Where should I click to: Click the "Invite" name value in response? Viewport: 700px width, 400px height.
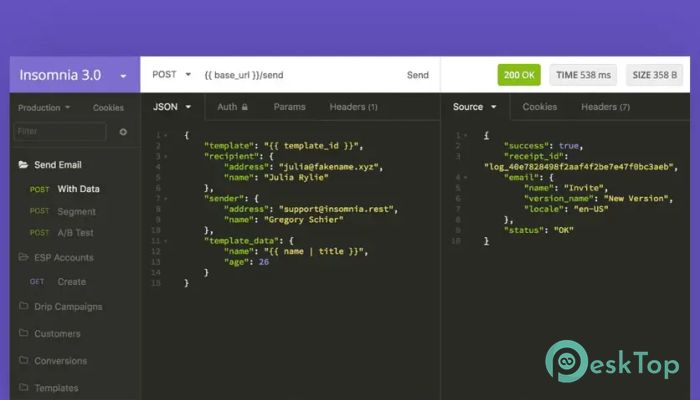pos(583,188)
